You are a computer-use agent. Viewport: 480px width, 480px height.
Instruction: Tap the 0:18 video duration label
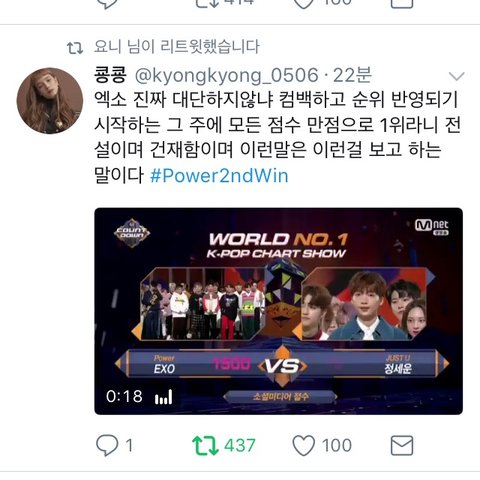(x=124, y=397)
